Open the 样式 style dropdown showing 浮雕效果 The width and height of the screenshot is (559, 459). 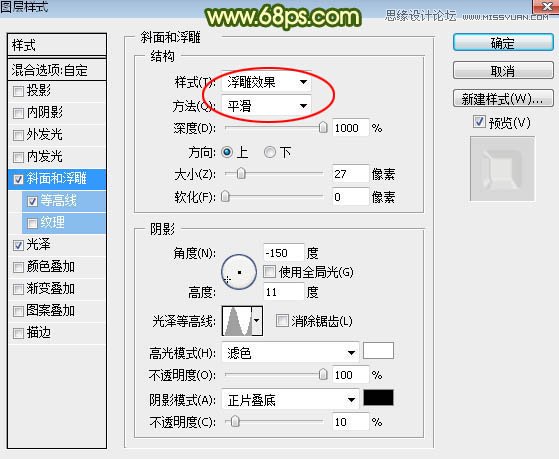pos(266,82)
